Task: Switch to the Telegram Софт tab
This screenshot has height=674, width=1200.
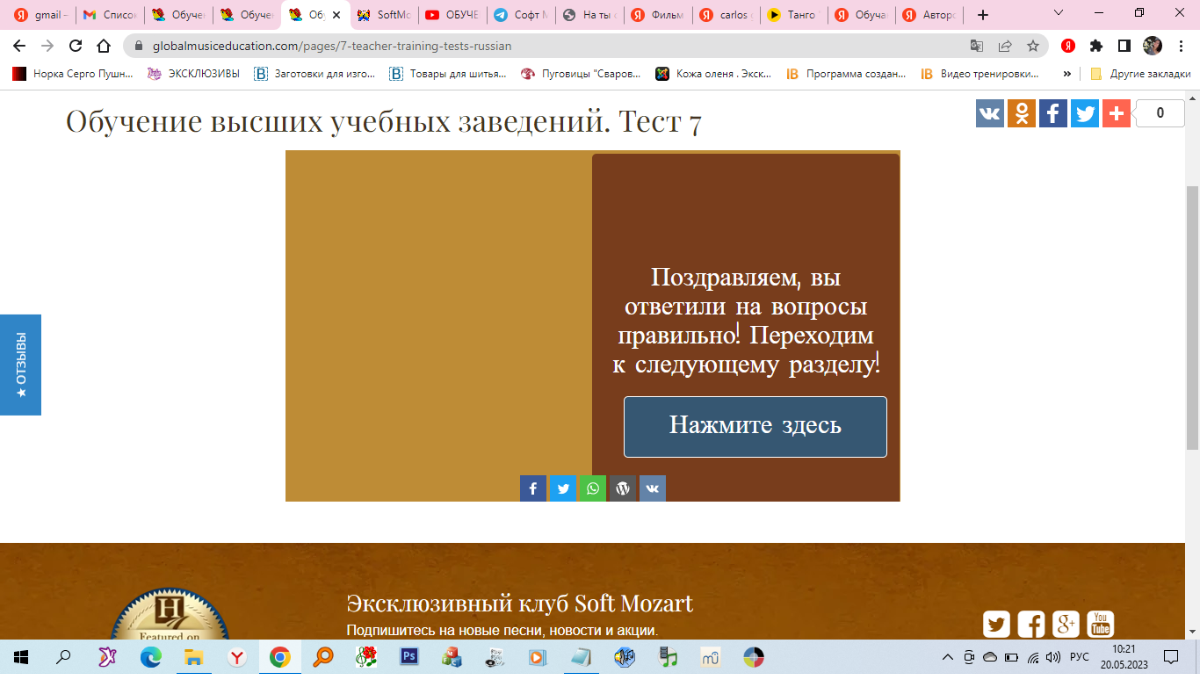Action: pyautogui.click(x=522, y=15)
